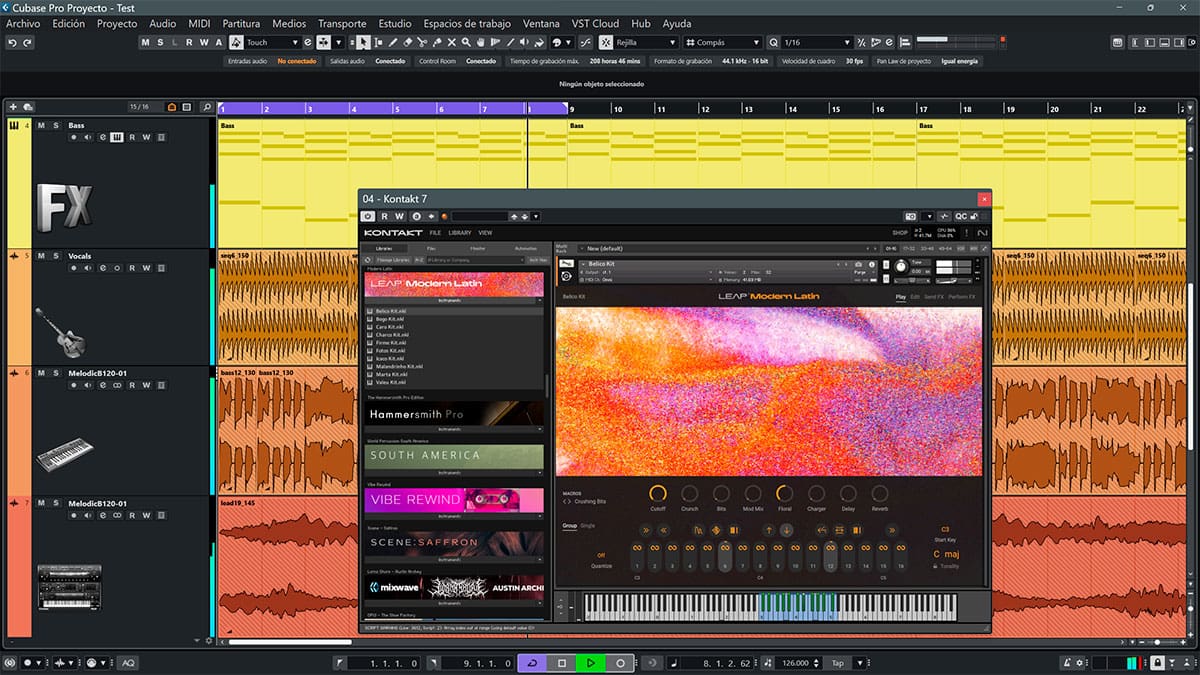The image size is (1200, 675).
Task: Toggle global Mute M button in toolbar
Action: click(146, 43)
